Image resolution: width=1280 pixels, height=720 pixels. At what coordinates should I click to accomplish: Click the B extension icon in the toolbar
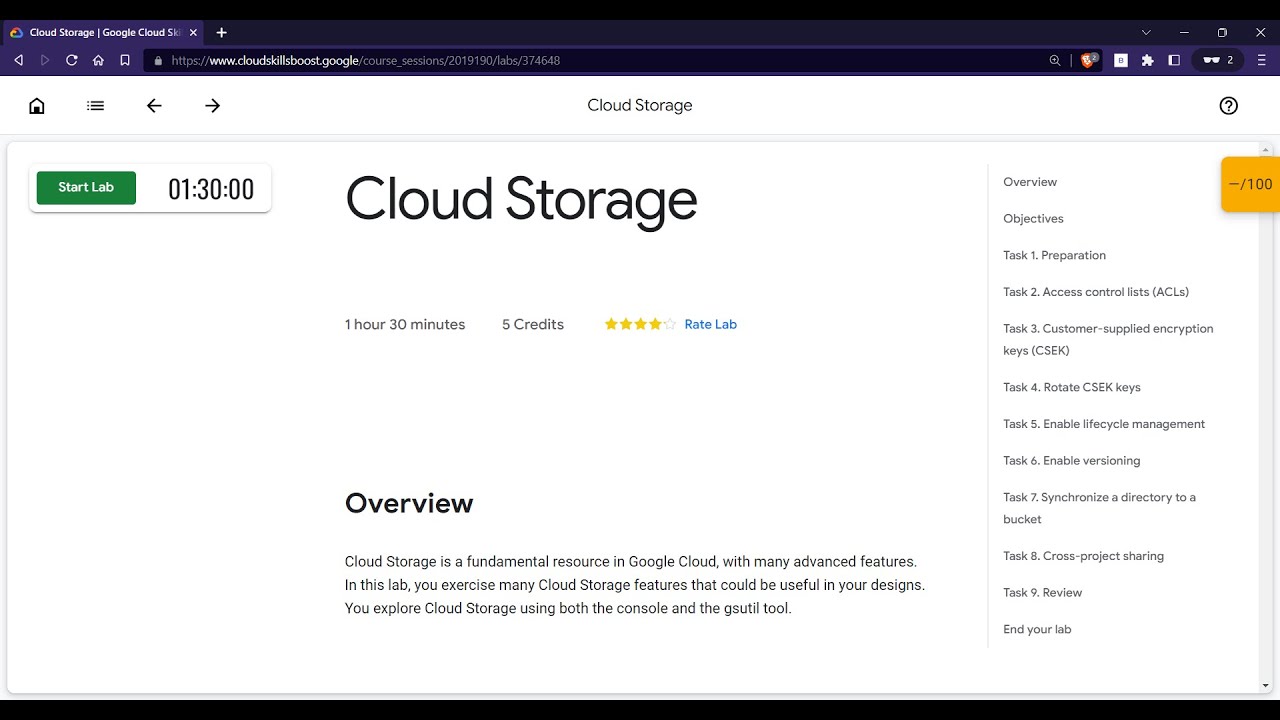1121,60
